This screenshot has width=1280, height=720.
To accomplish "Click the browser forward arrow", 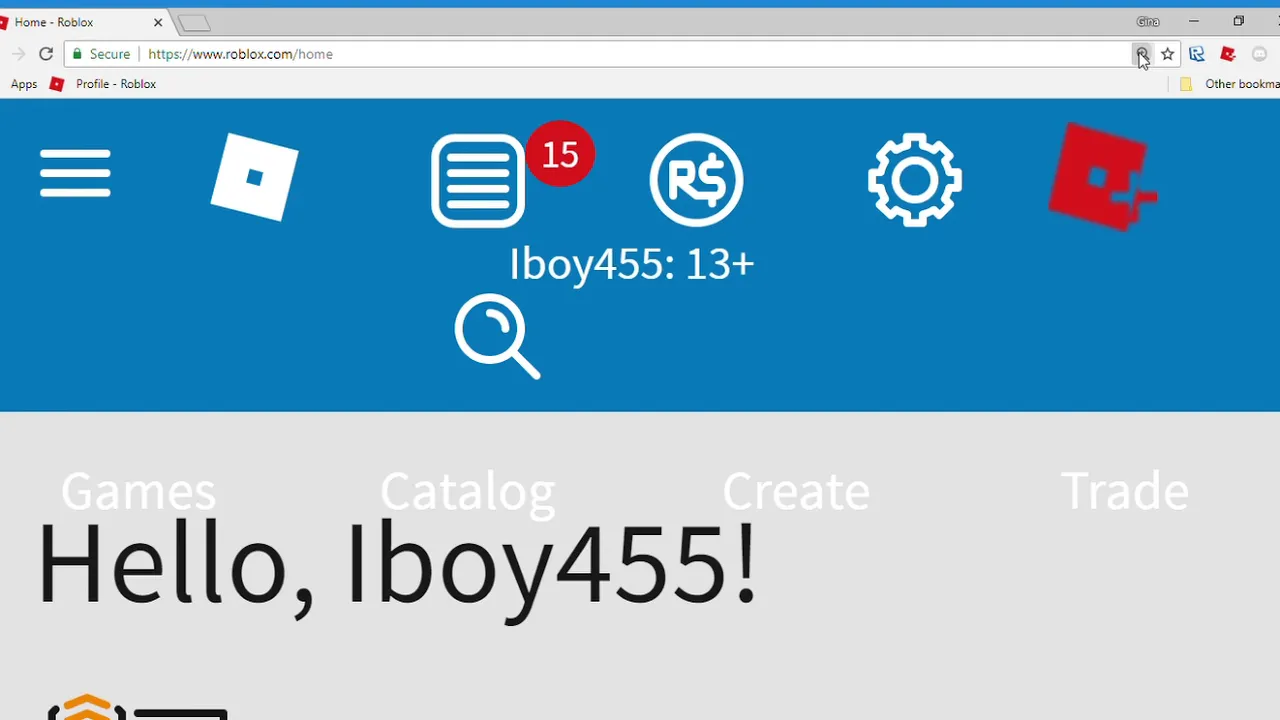I will tap(18, 54).
